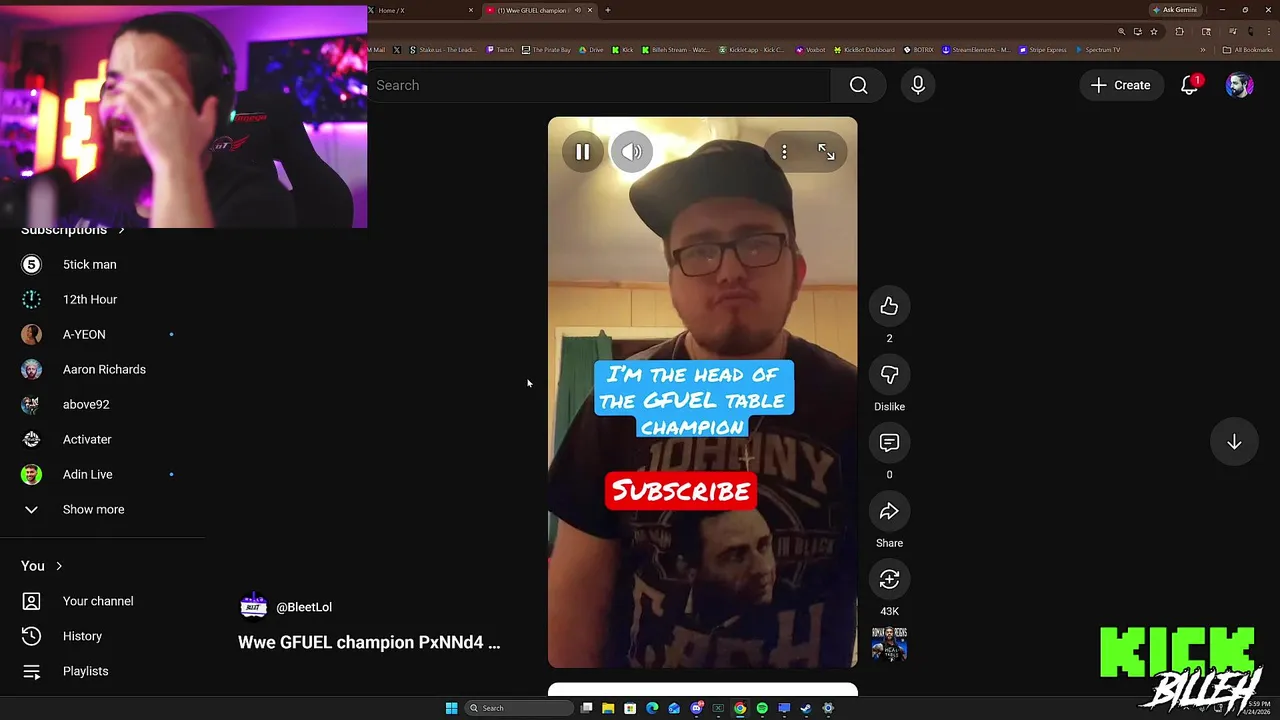This screenshot has height=720, width=1280.
Task: Click the YouTube search magnifier button
Action: pyautogui.click(x=858, y=85)
